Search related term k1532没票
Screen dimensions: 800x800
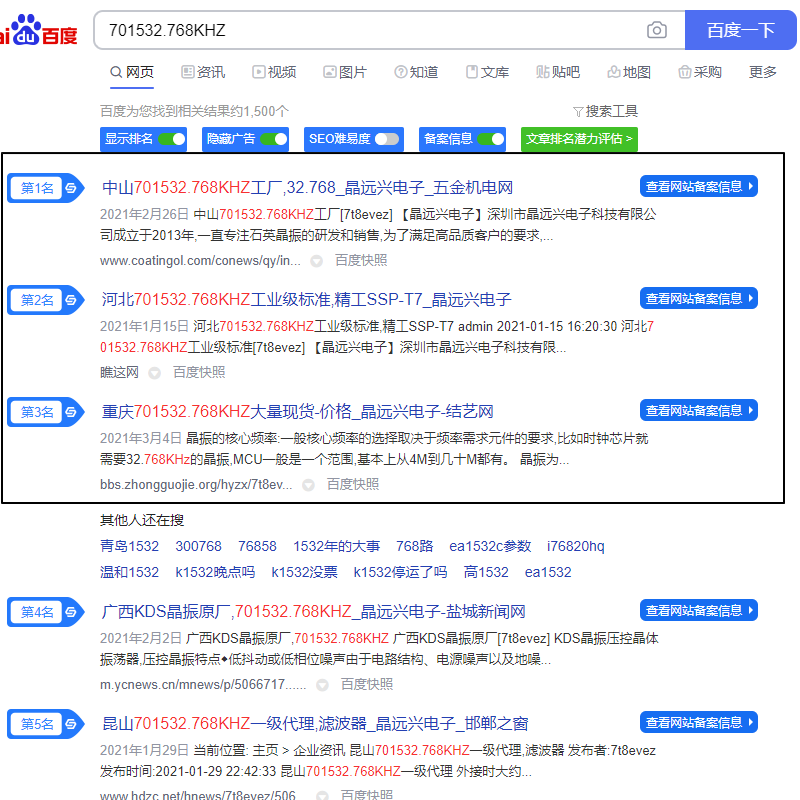304,572
